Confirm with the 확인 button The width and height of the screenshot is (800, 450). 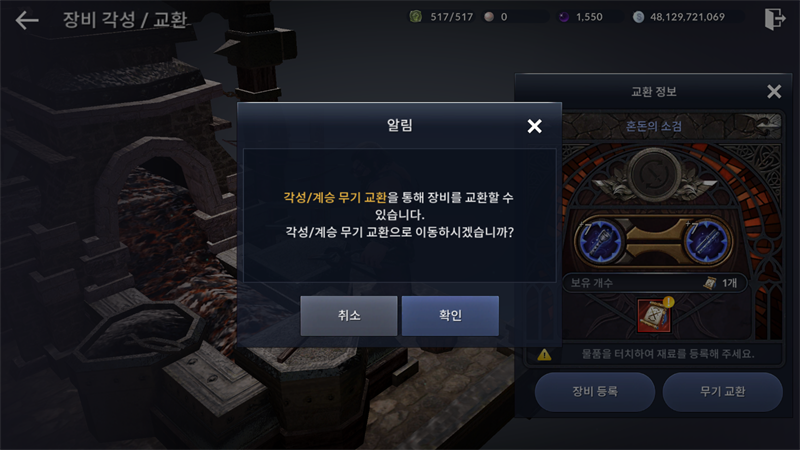(450, 316)
